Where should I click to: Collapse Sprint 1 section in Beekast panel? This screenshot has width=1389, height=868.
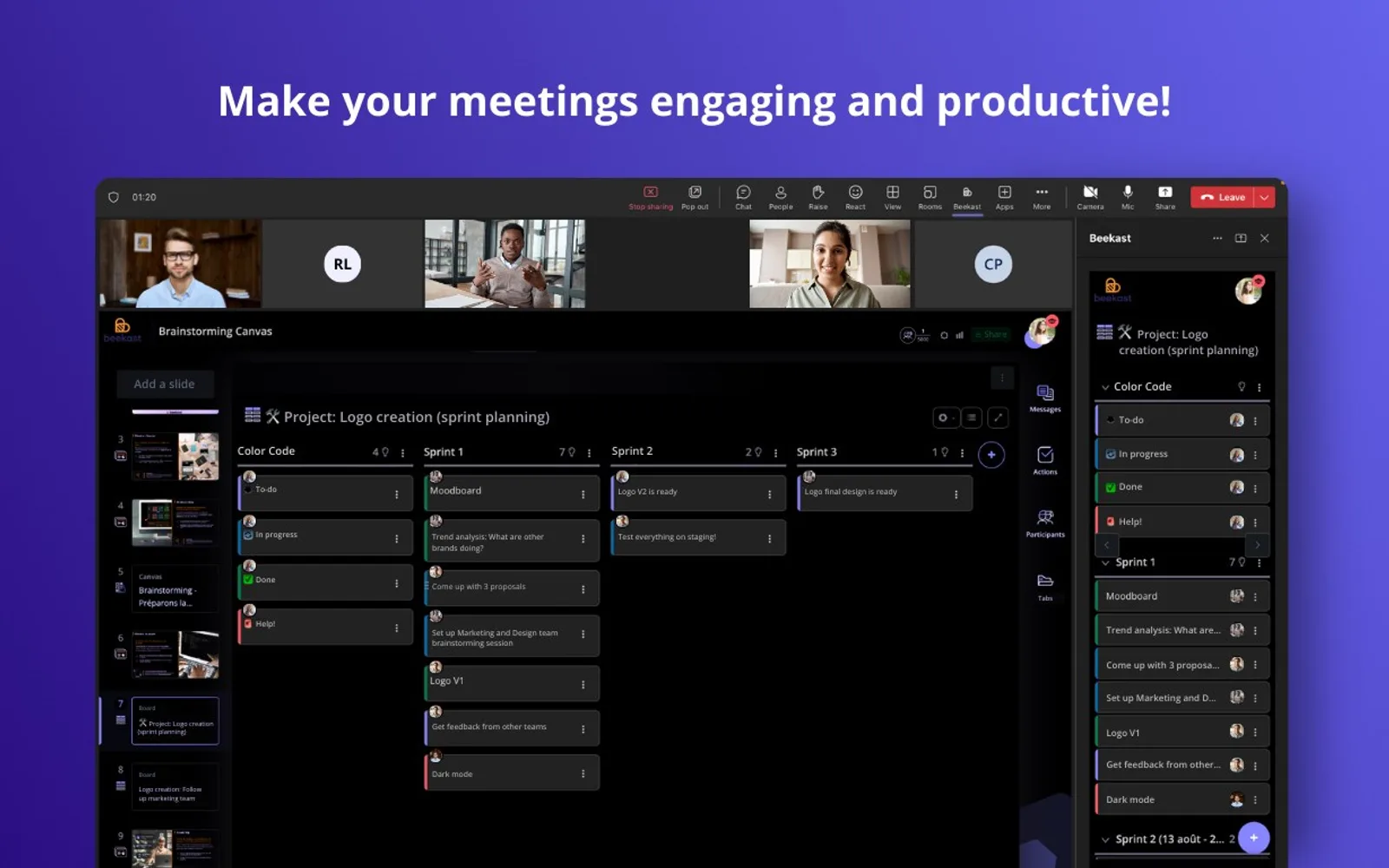click(x=1106, y=562)
